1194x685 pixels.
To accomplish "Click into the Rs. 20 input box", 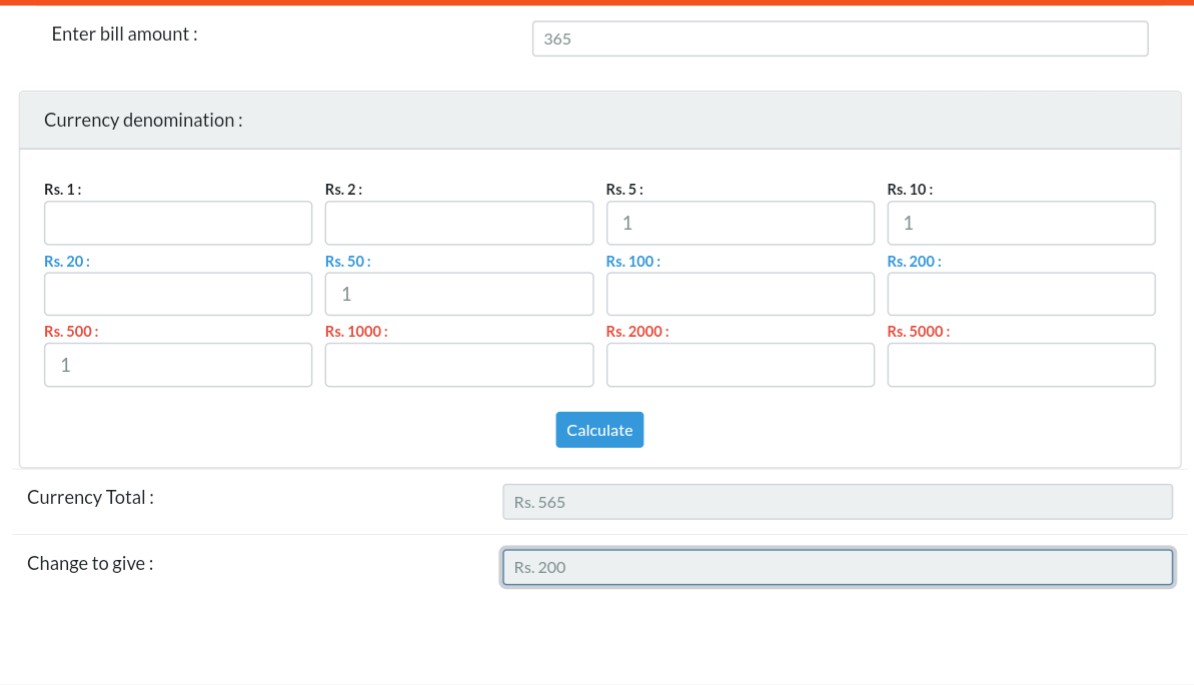I will 178,294.
